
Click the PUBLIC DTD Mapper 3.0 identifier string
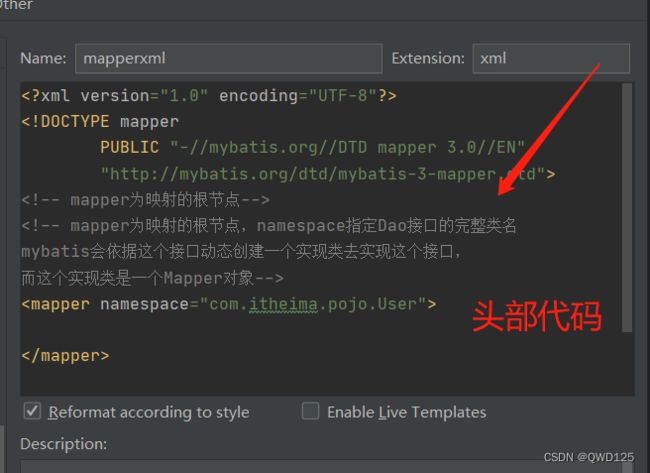(347, 148)
